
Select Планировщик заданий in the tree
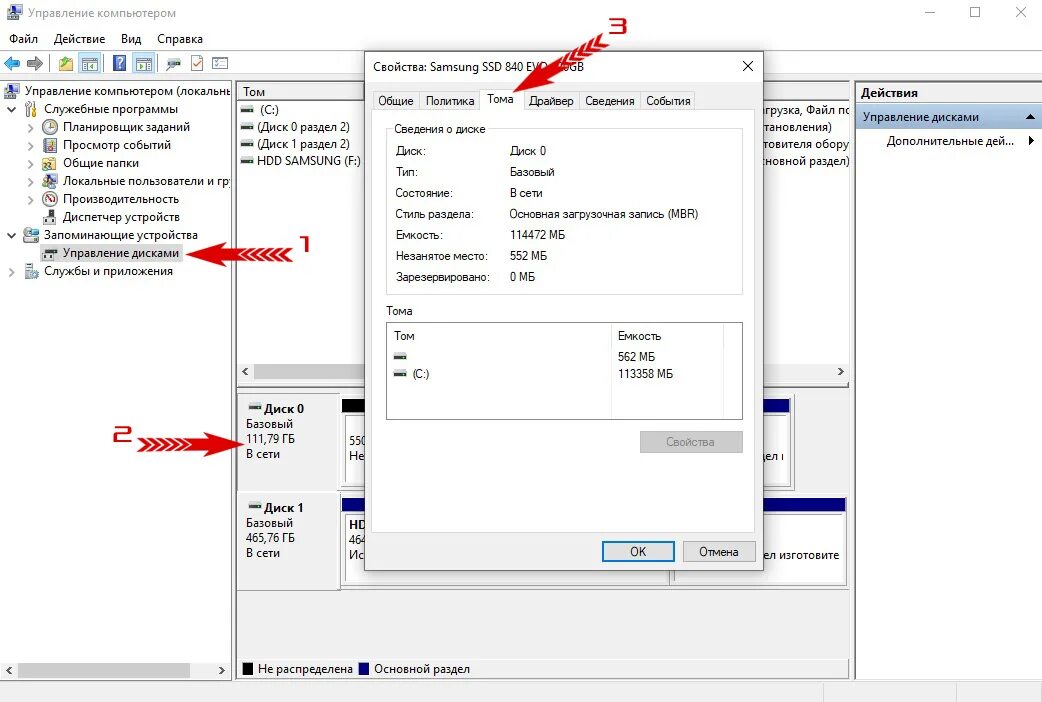pos(126,127)
